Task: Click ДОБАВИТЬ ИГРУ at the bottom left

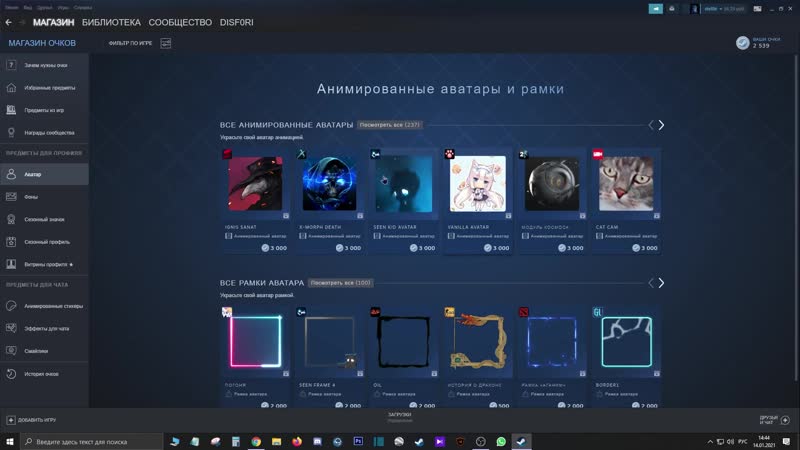Action: click(31, 420)
